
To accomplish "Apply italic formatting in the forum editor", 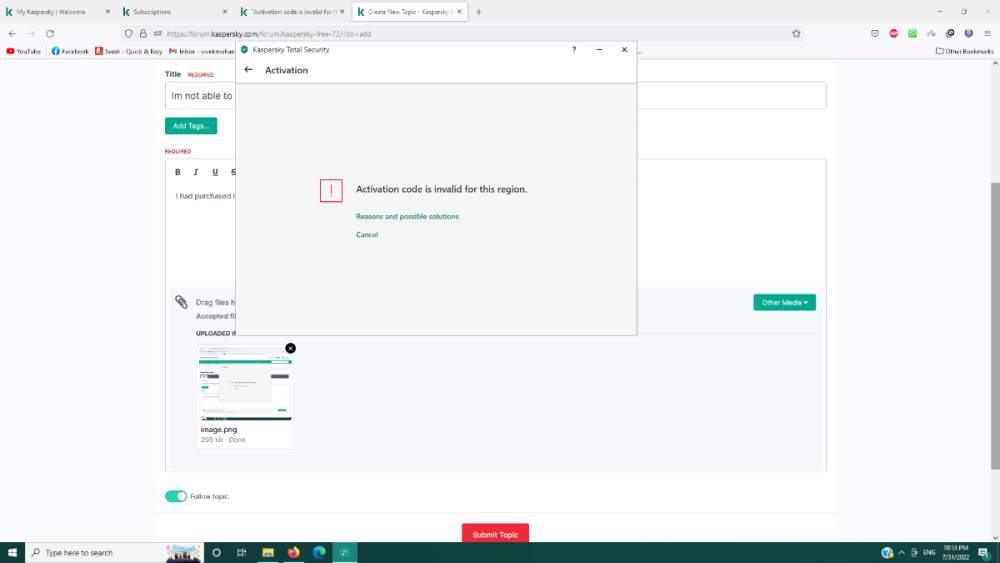I will pos(196,172).
